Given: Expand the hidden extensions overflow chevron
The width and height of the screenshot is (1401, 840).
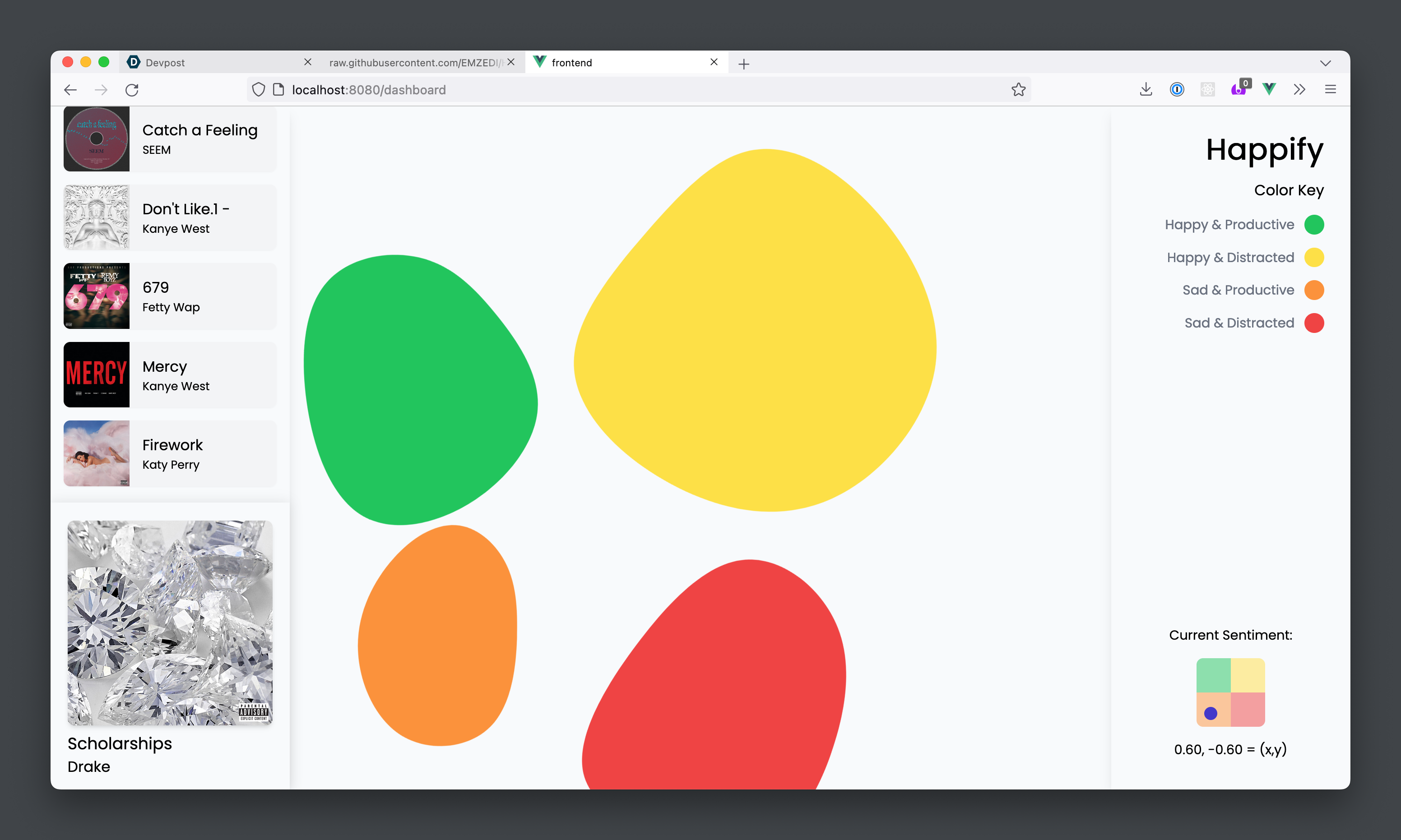Looking at the screenshot, I should tap(1299, 89).
